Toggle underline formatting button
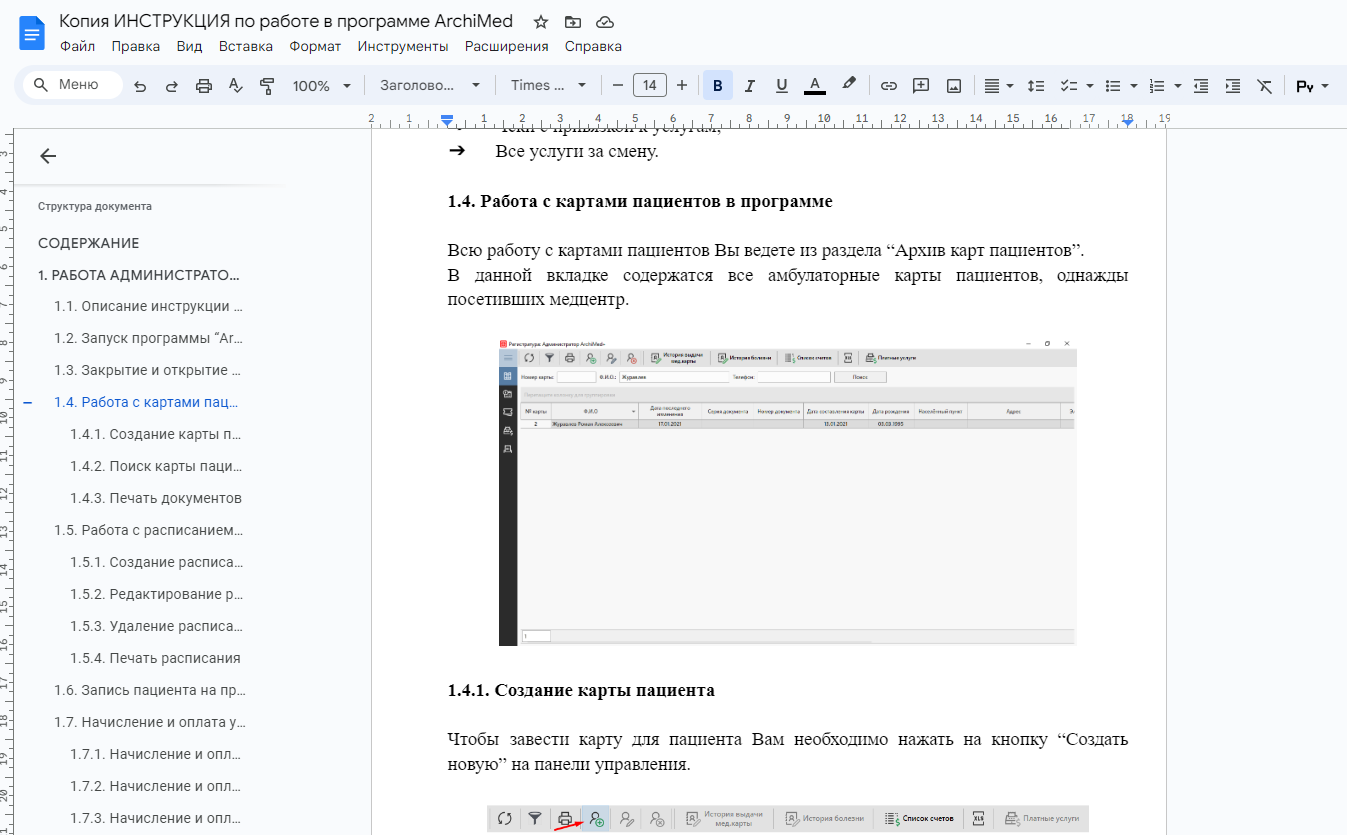Screen dimensions: 1347x835 [782, 86]
